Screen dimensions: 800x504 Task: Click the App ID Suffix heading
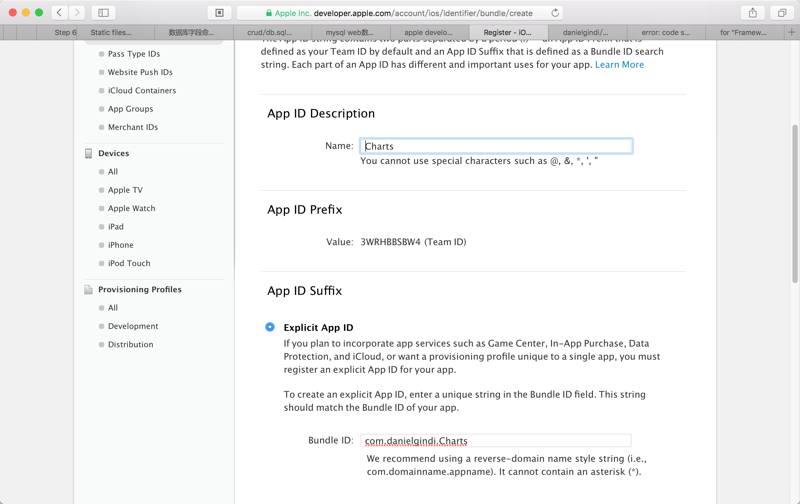click(x=305, y=291)
